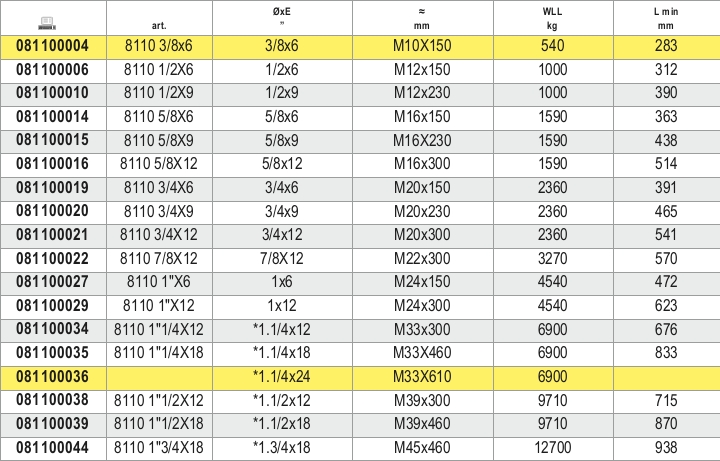Click the L min mm column header
The height and width of the screenshot is (461, 720).
[666, 18]
